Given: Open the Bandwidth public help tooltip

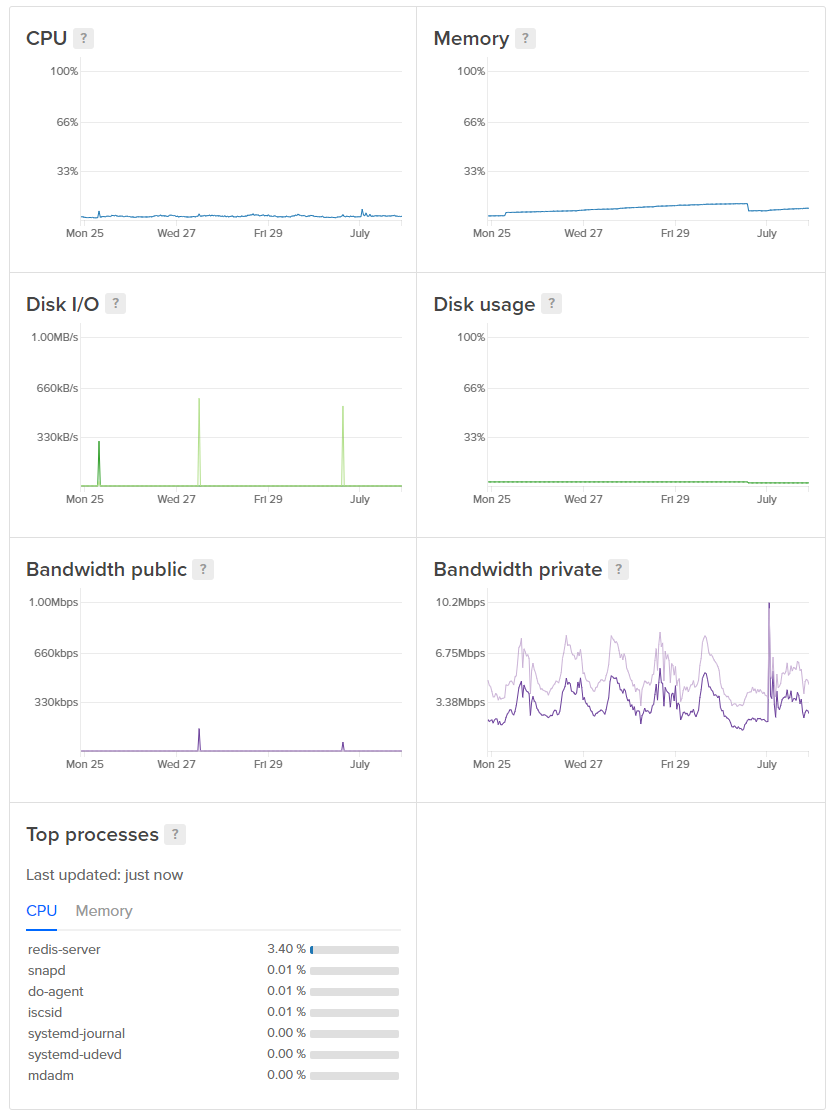Looking at the screenshot, I should [x=203, y=569].
